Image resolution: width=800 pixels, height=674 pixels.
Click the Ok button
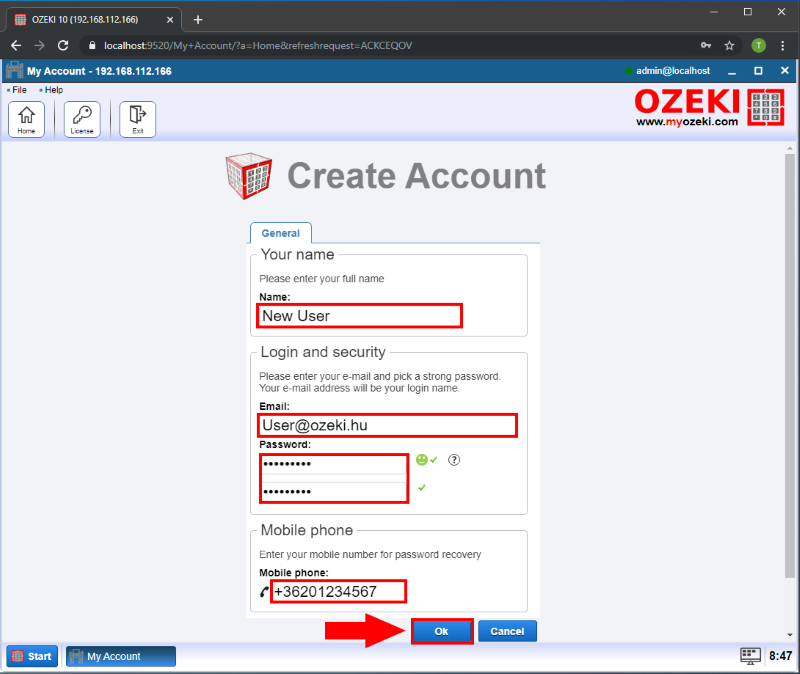pos(442,631)
